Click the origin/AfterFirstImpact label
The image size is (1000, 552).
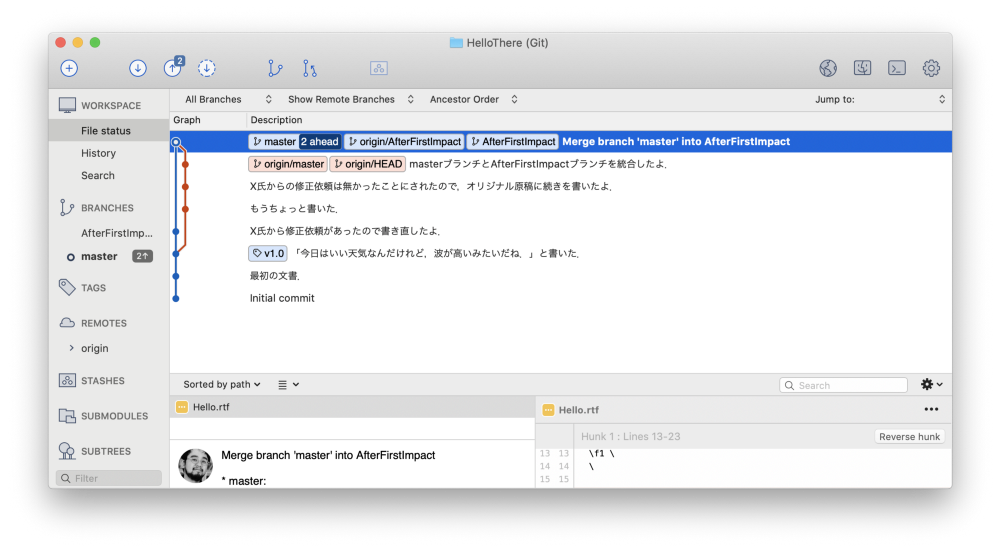[x=404, y=142]
